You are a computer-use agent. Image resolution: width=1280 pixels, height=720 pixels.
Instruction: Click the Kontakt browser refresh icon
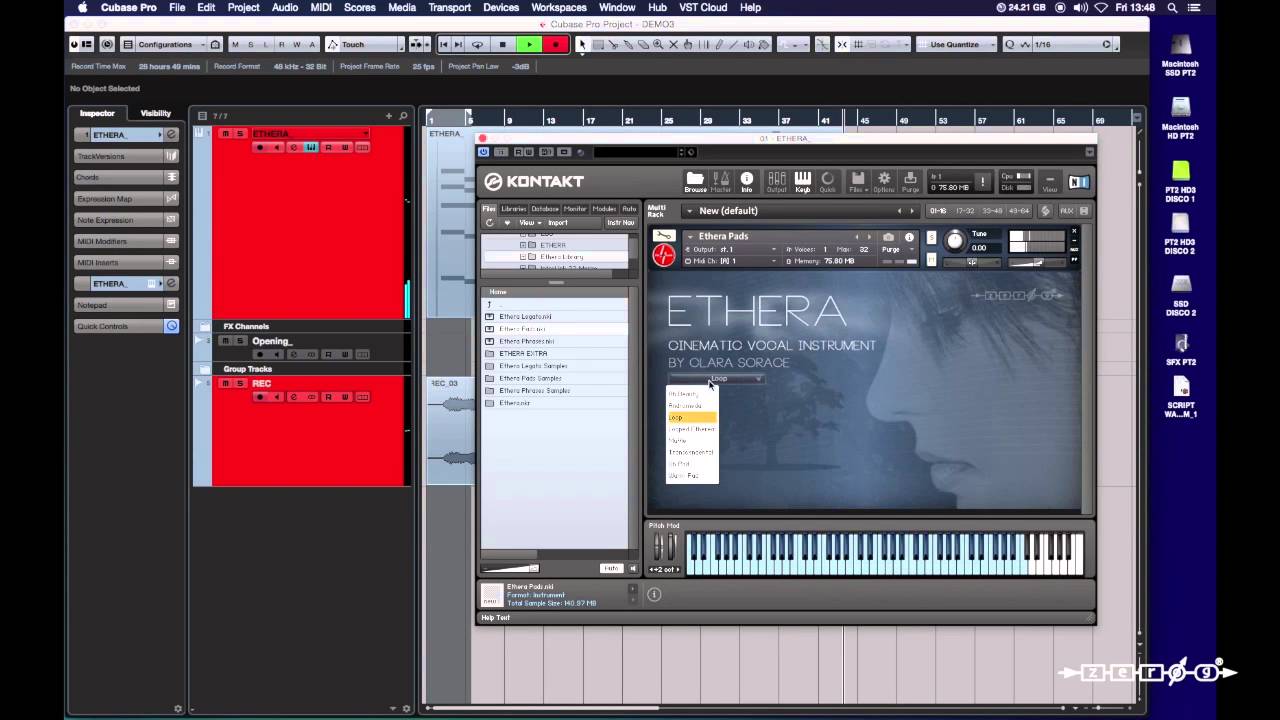(x=489, y=223)
